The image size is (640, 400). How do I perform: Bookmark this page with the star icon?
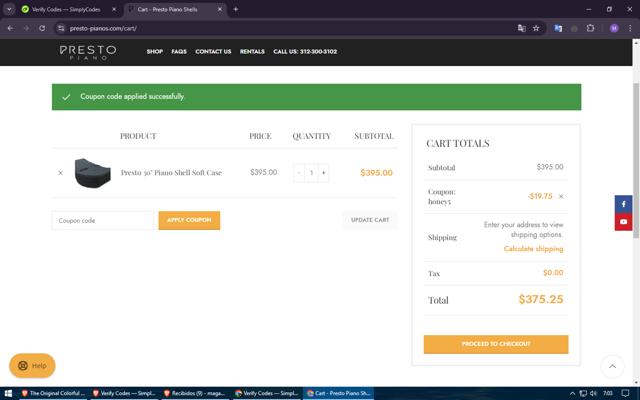(536, 28)
